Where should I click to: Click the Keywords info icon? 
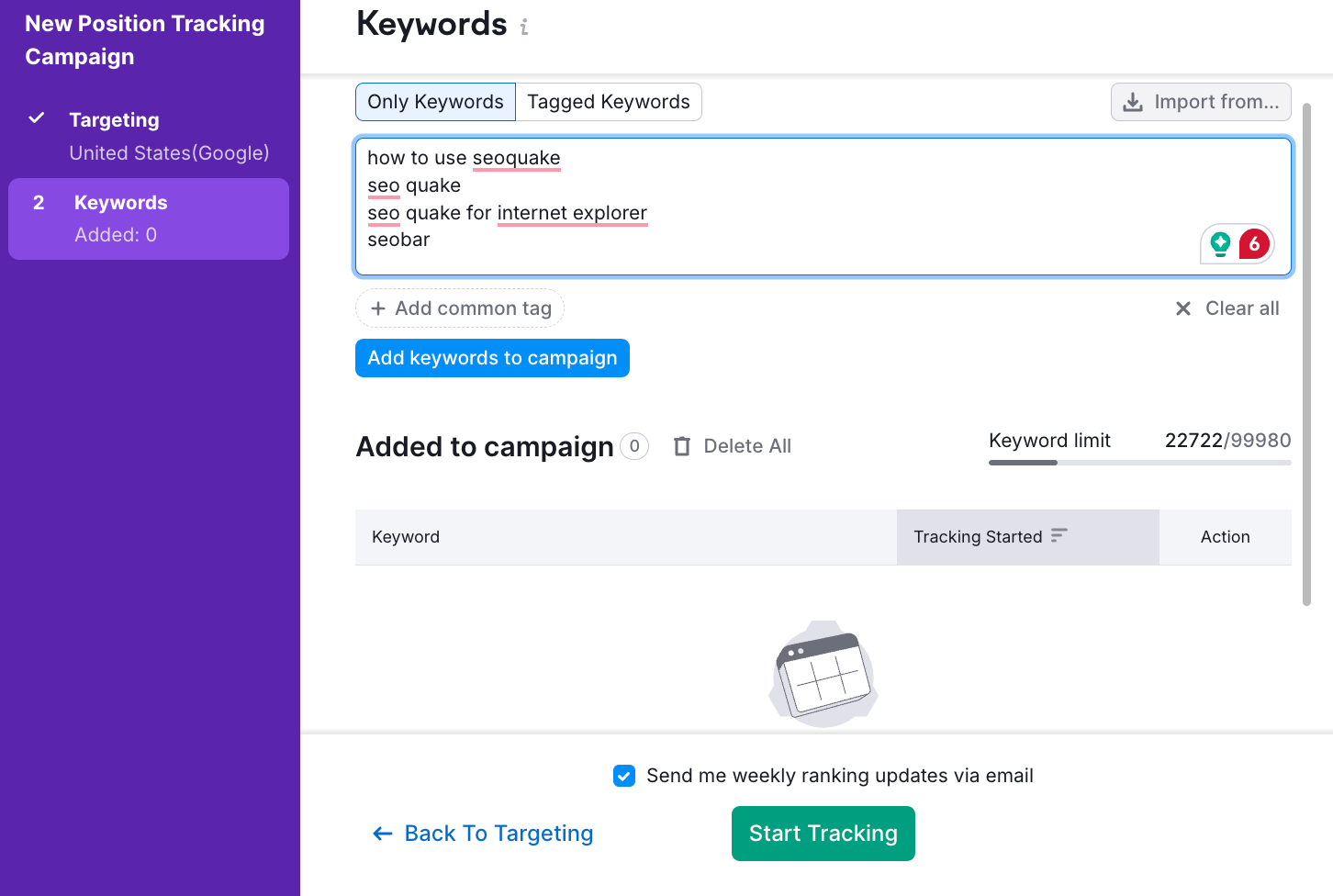(524, 28)
